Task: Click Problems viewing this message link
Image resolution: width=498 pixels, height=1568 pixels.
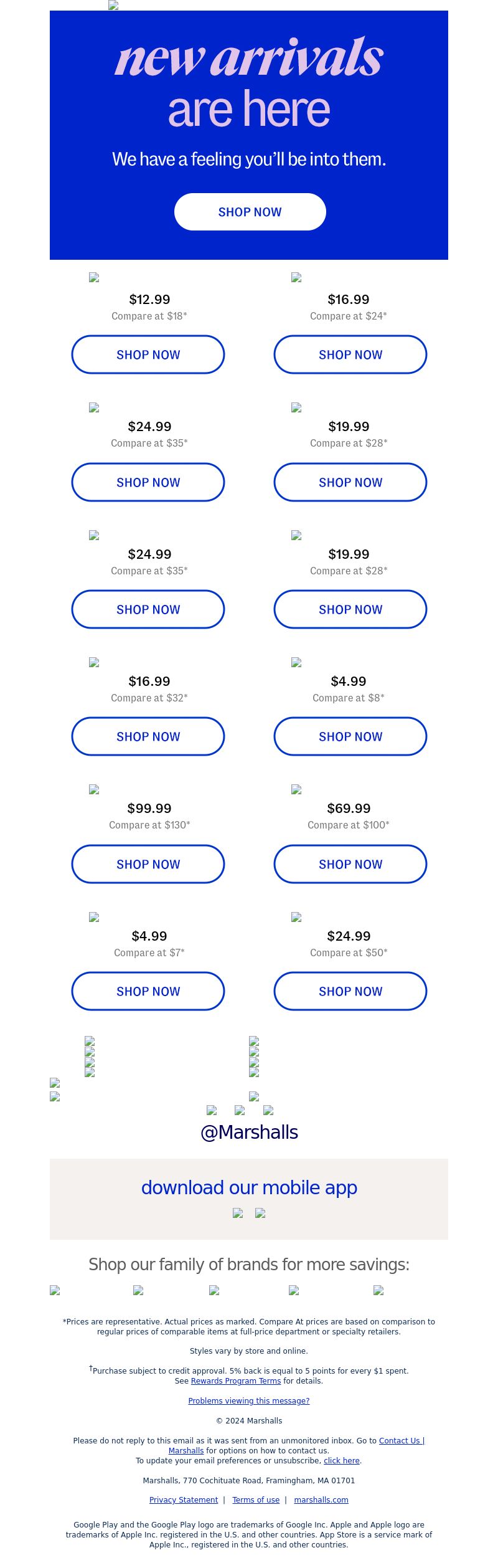Action: tap(249, 1401)
